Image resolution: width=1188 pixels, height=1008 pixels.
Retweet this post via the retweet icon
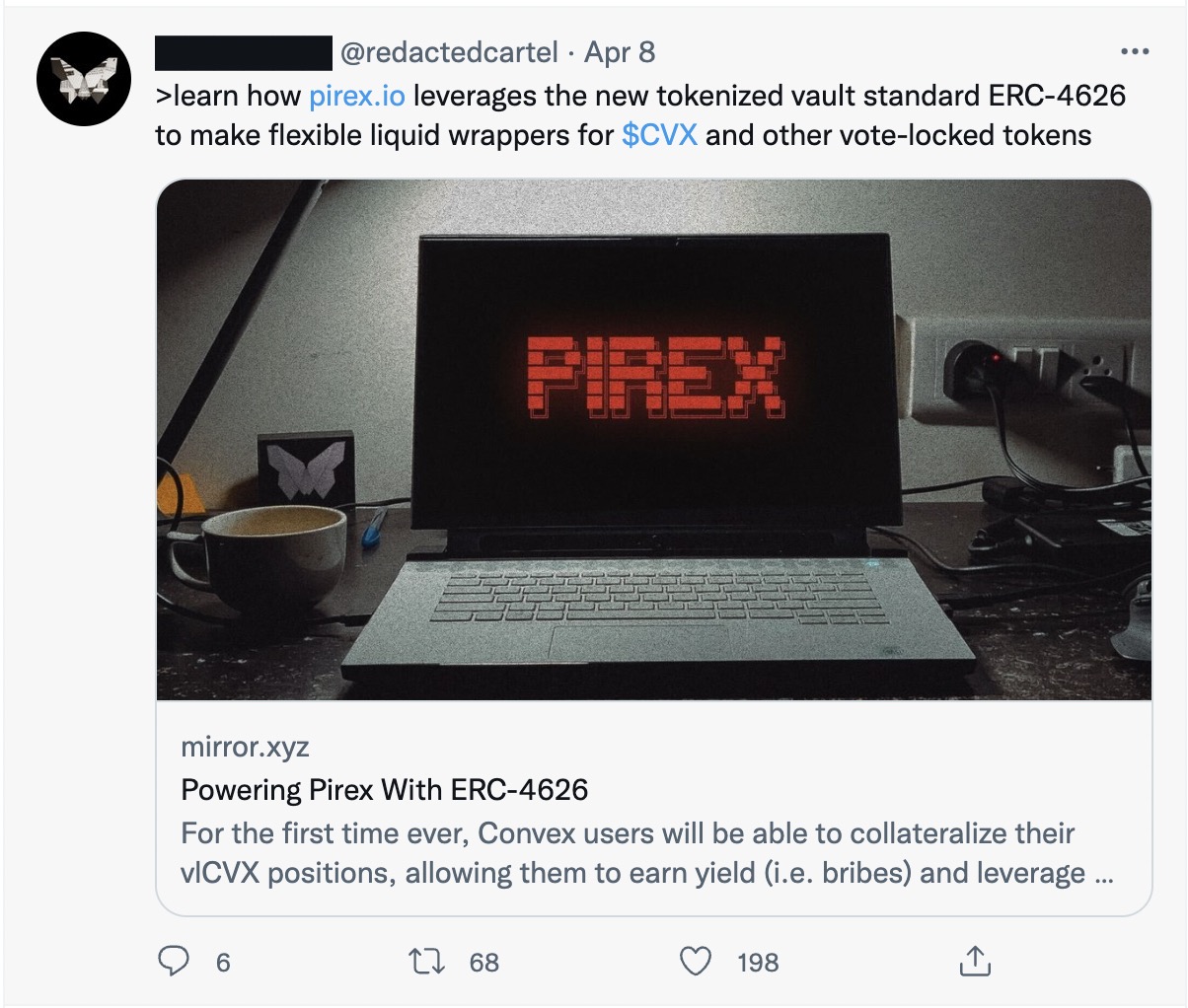[x=425, y=961]
